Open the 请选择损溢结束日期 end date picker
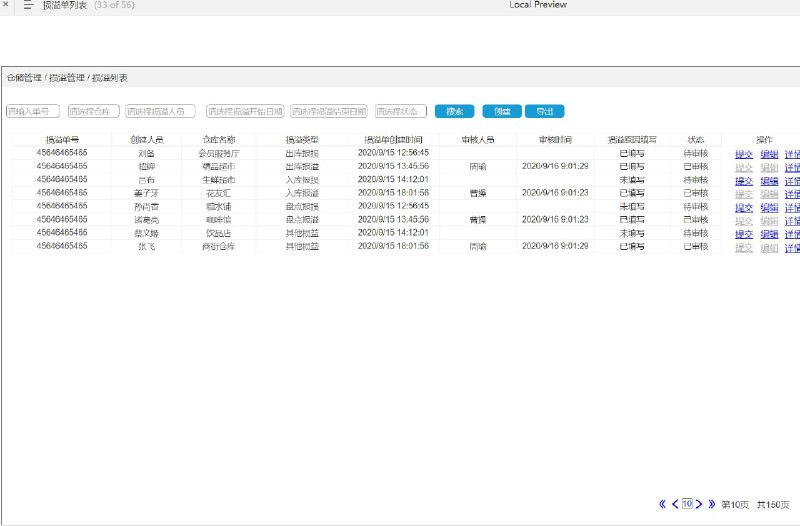Screen dimensions: 800x526 329,111
